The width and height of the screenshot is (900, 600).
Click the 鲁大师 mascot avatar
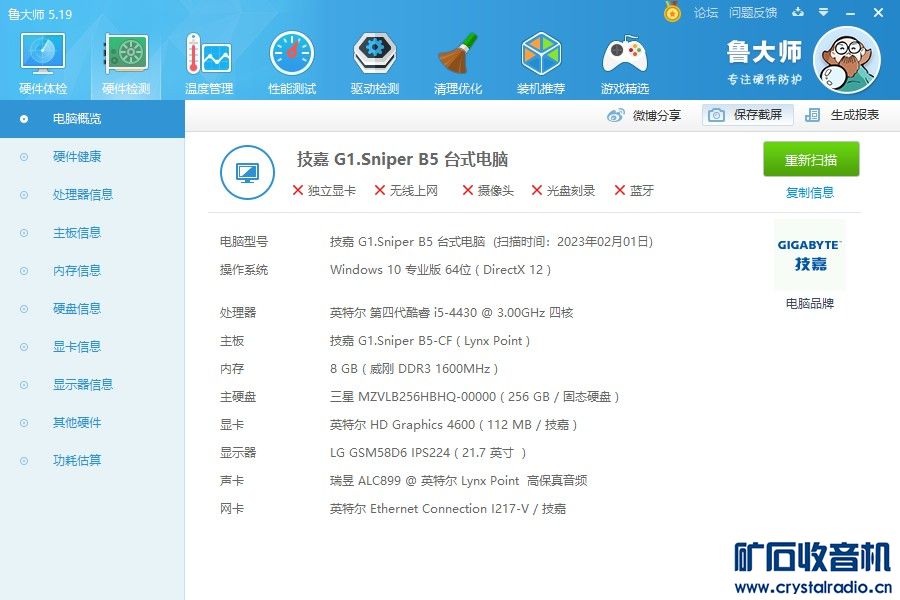pyautogui.click(x=847, y=60)
